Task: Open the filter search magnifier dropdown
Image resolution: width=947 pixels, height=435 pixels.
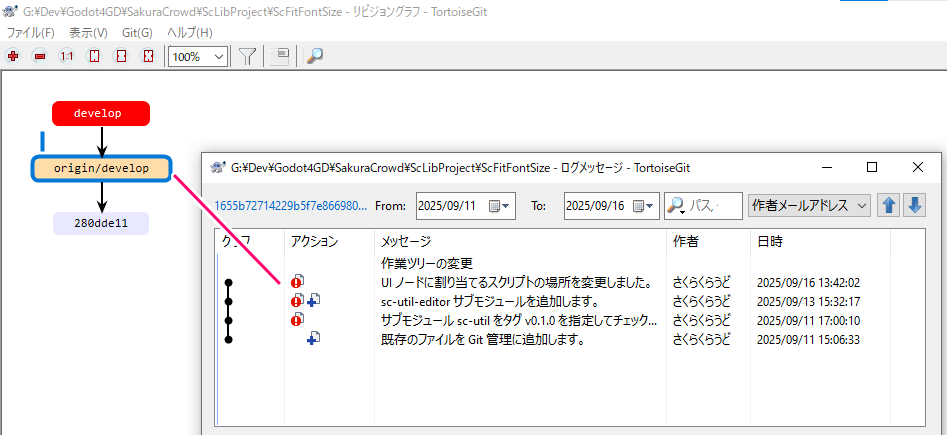Action: [674, 206]
